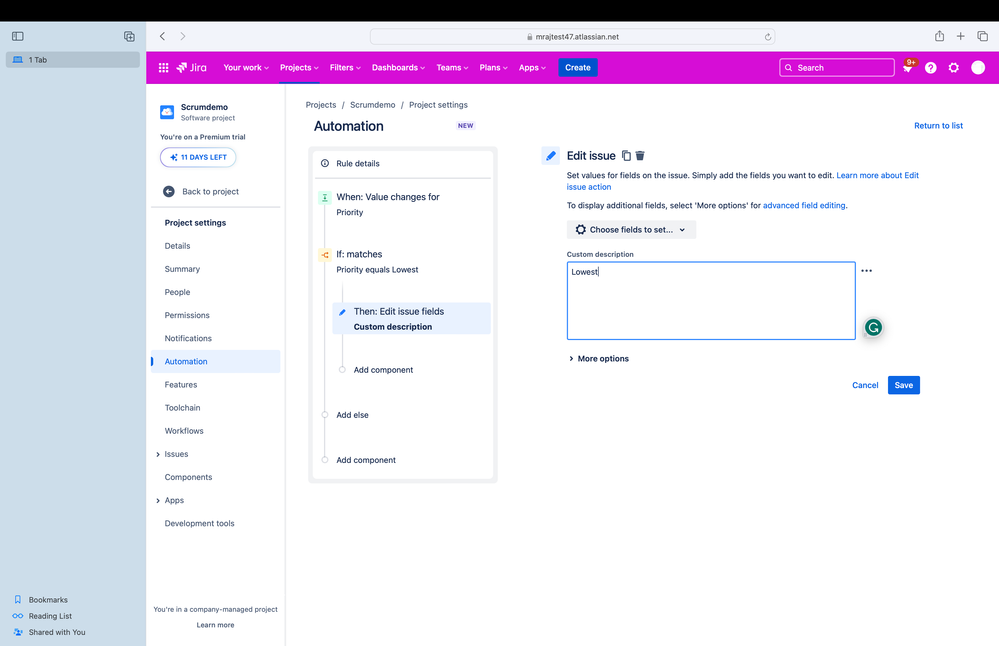The height and width of the screenshot is (646, 999).
Task: Open the Safari share menu
Action: (939, 36)
